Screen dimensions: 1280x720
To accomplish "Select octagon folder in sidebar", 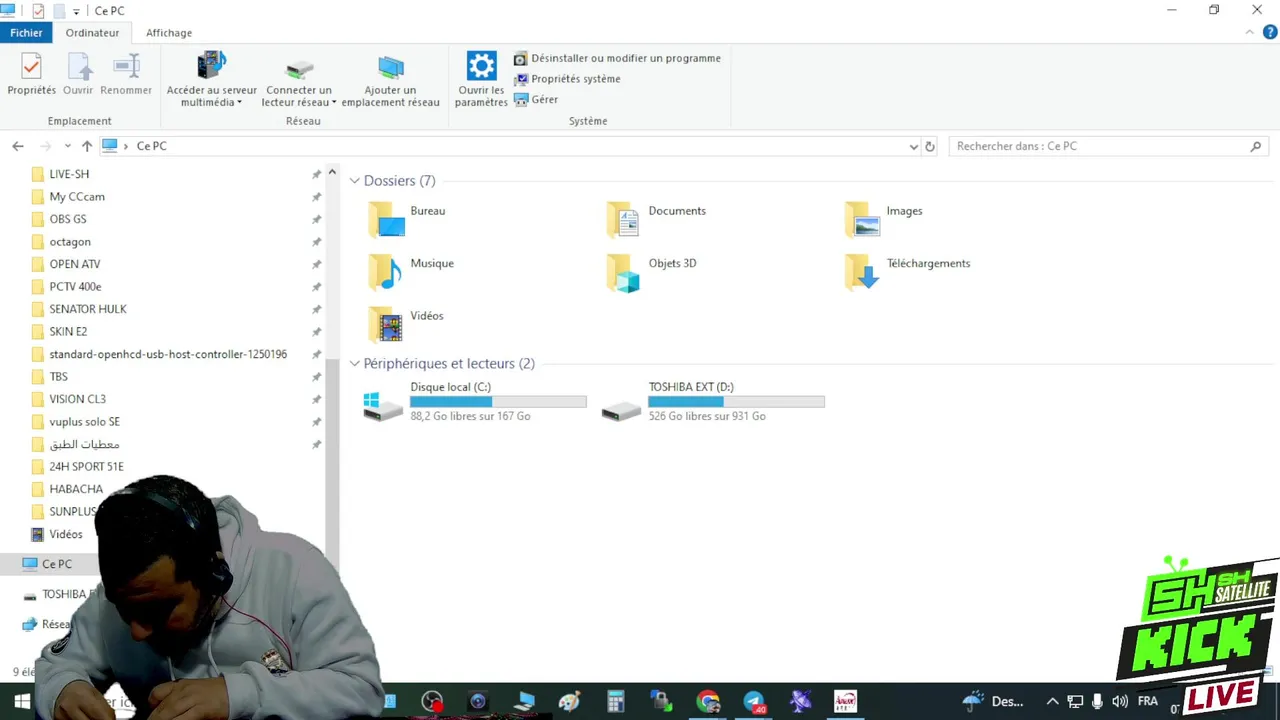I will click(70, 242).
